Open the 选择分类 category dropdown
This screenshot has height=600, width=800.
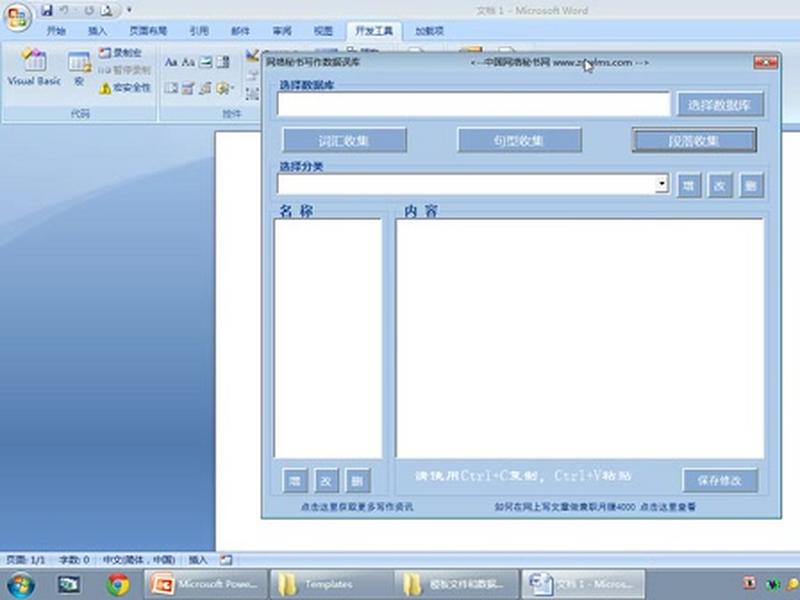coord(662,184)
